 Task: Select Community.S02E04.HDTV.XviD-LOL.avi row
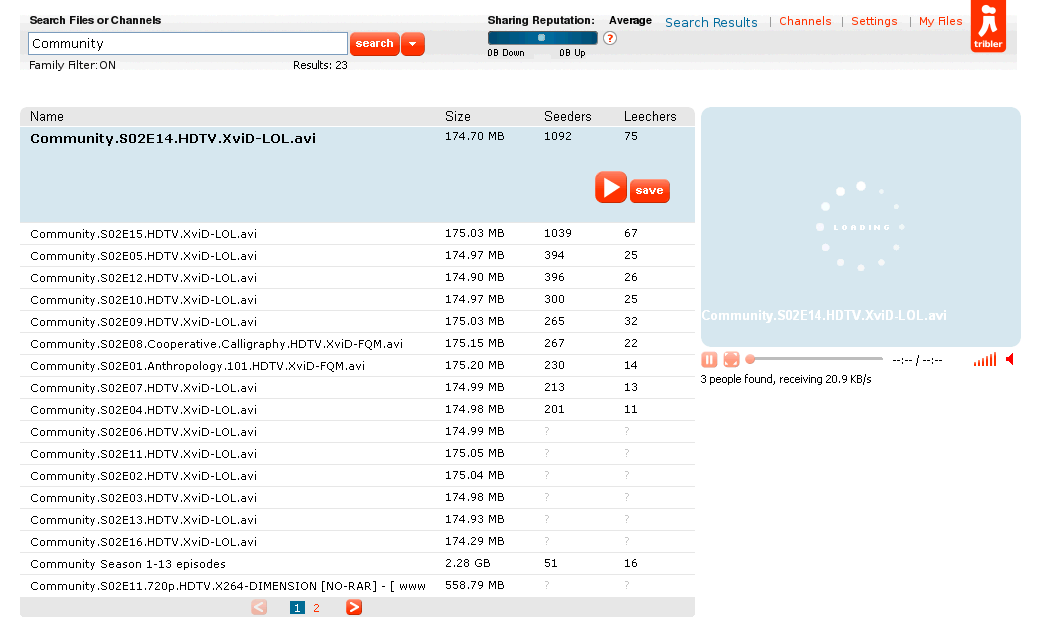[x=358, y=410]
